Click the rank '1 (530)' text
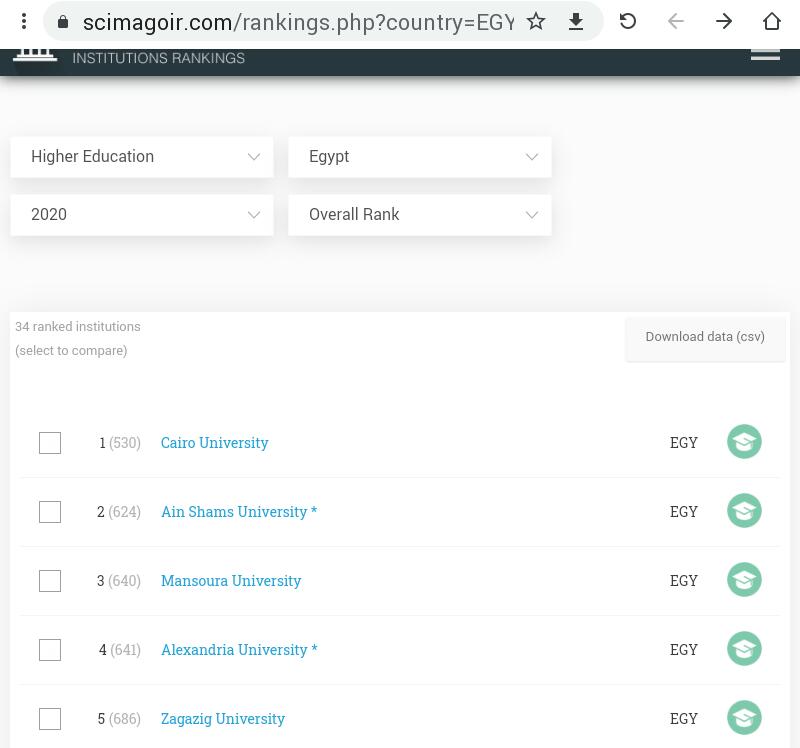 pos(119,443)
